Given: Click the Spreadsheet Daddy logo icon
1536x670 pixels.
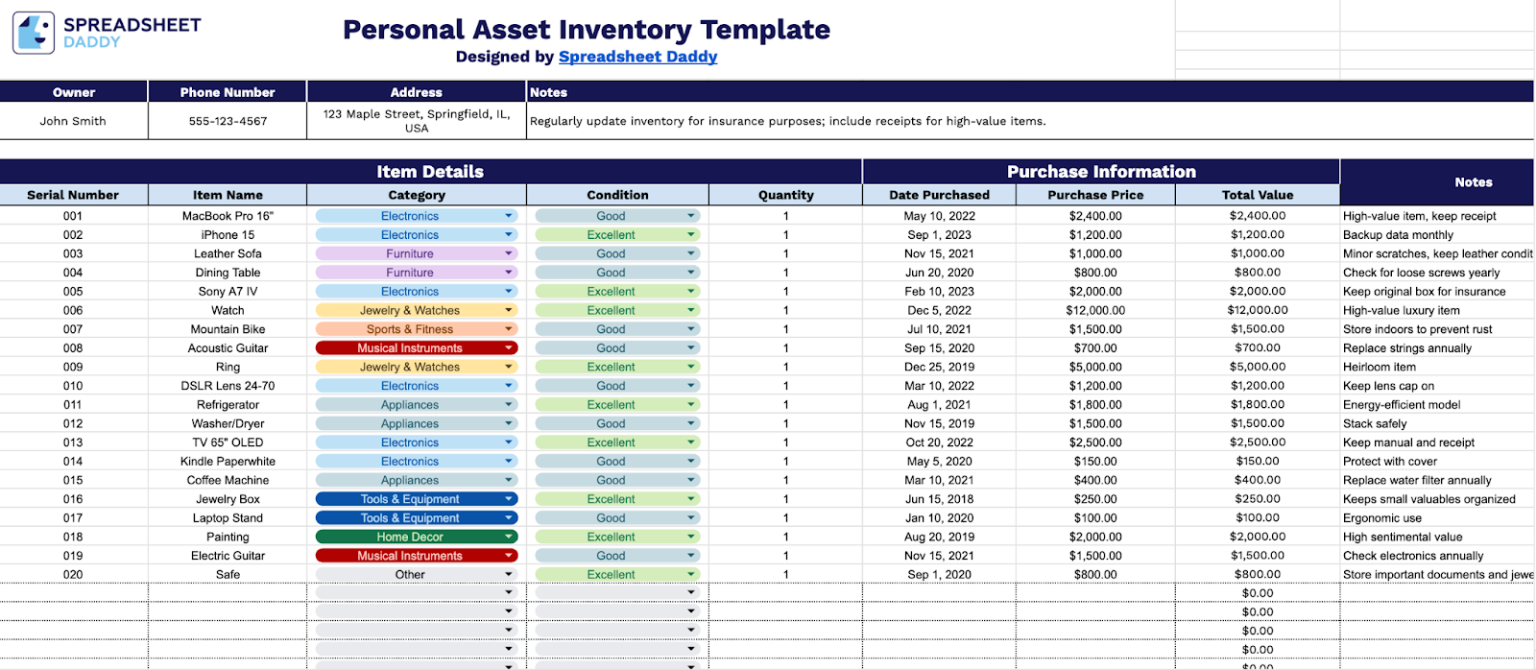Looking at the screenshot, I should coord(31,31).
